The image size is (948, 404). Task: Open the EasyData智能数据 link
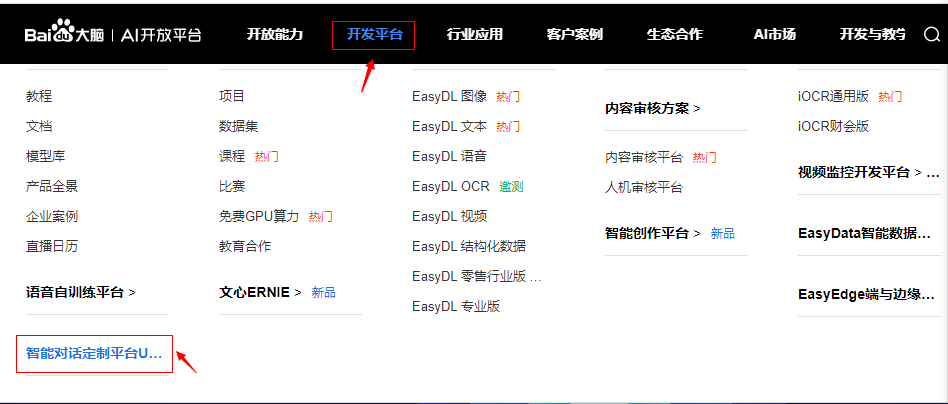[x=865, y=233]
